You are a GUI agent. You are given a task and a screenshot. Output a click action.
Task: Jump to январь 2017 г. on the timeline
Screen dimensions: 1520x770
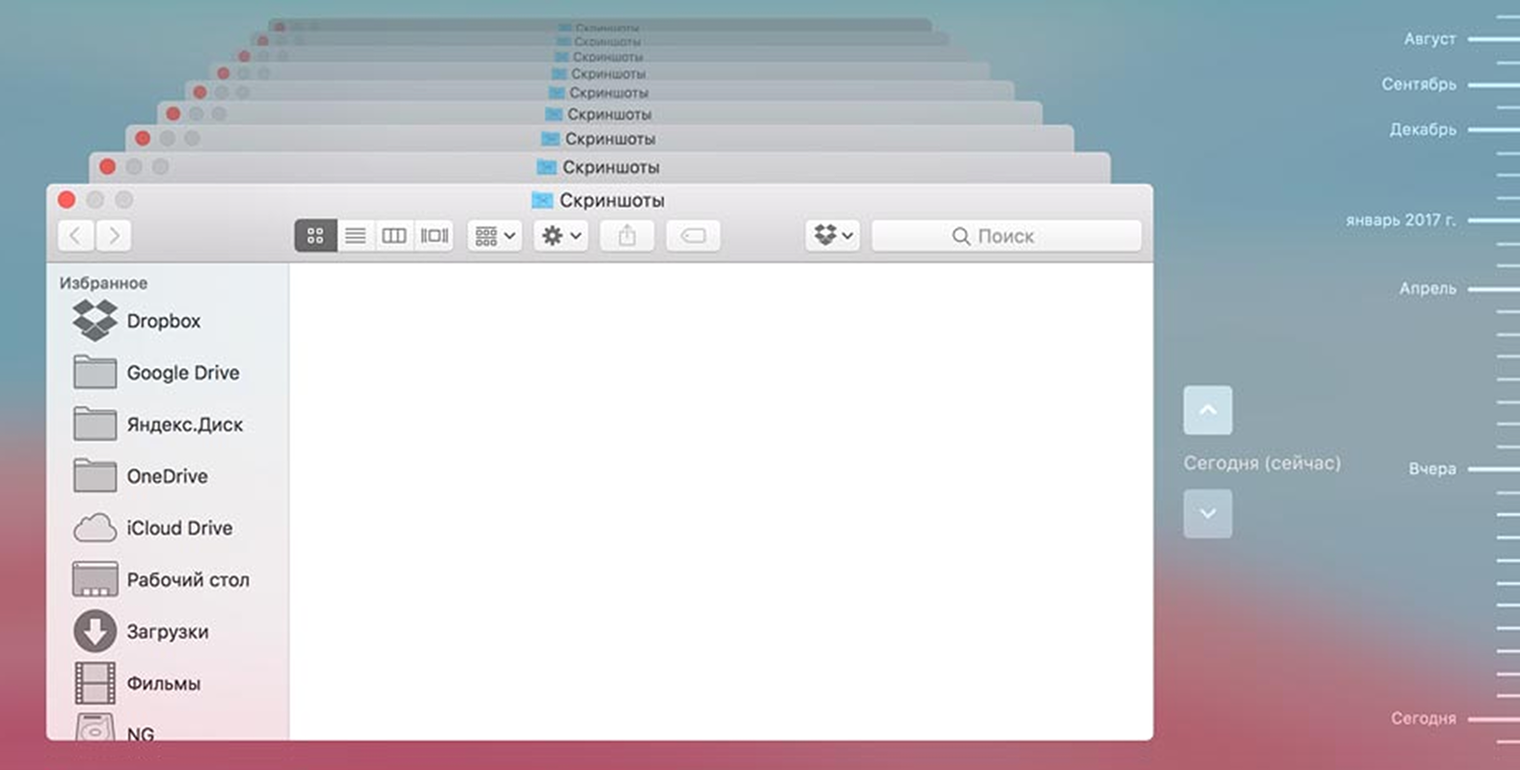tap(1402, 219)
